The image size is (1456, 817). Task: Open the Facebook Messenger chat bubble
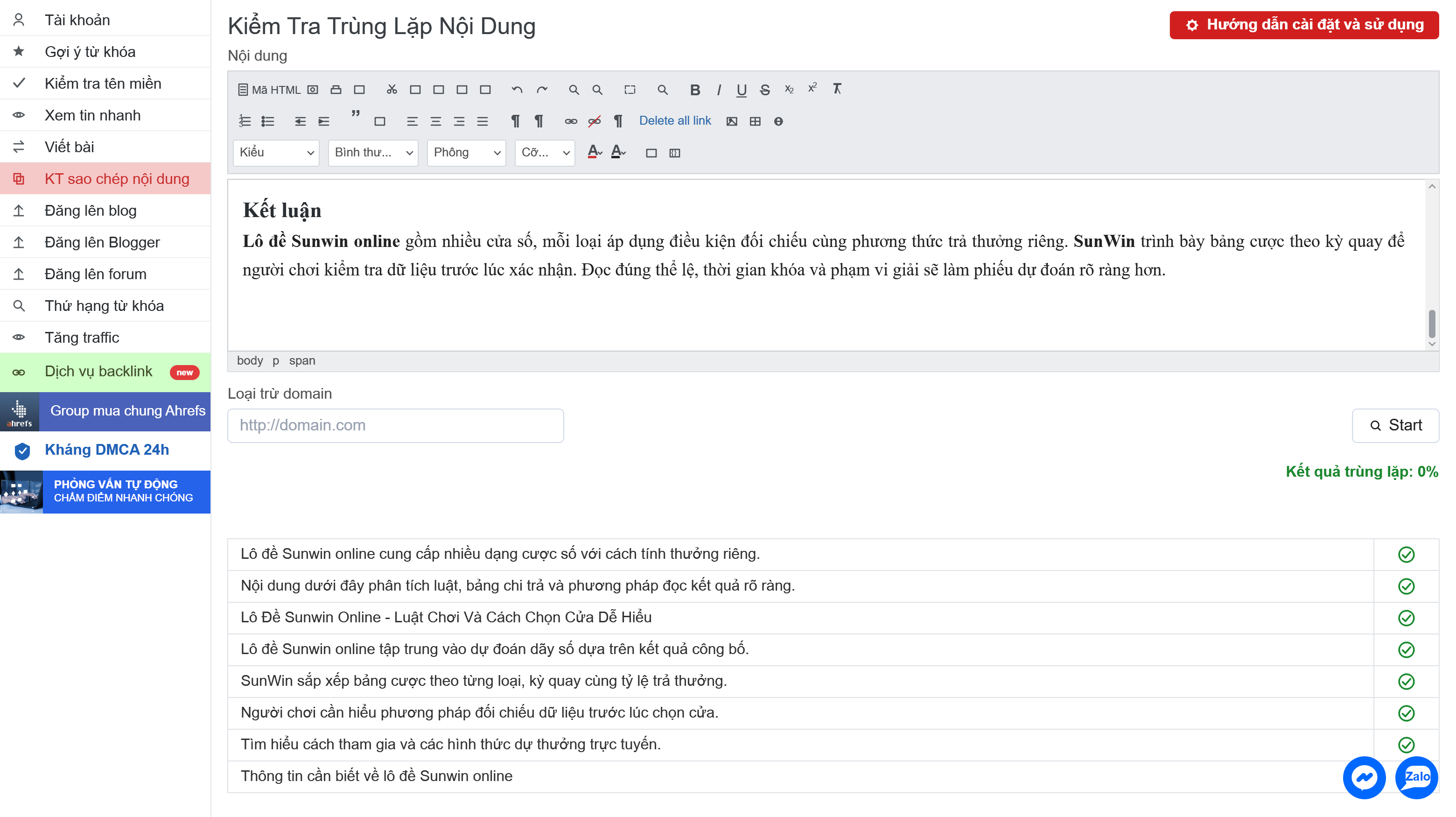(1365, 777)
